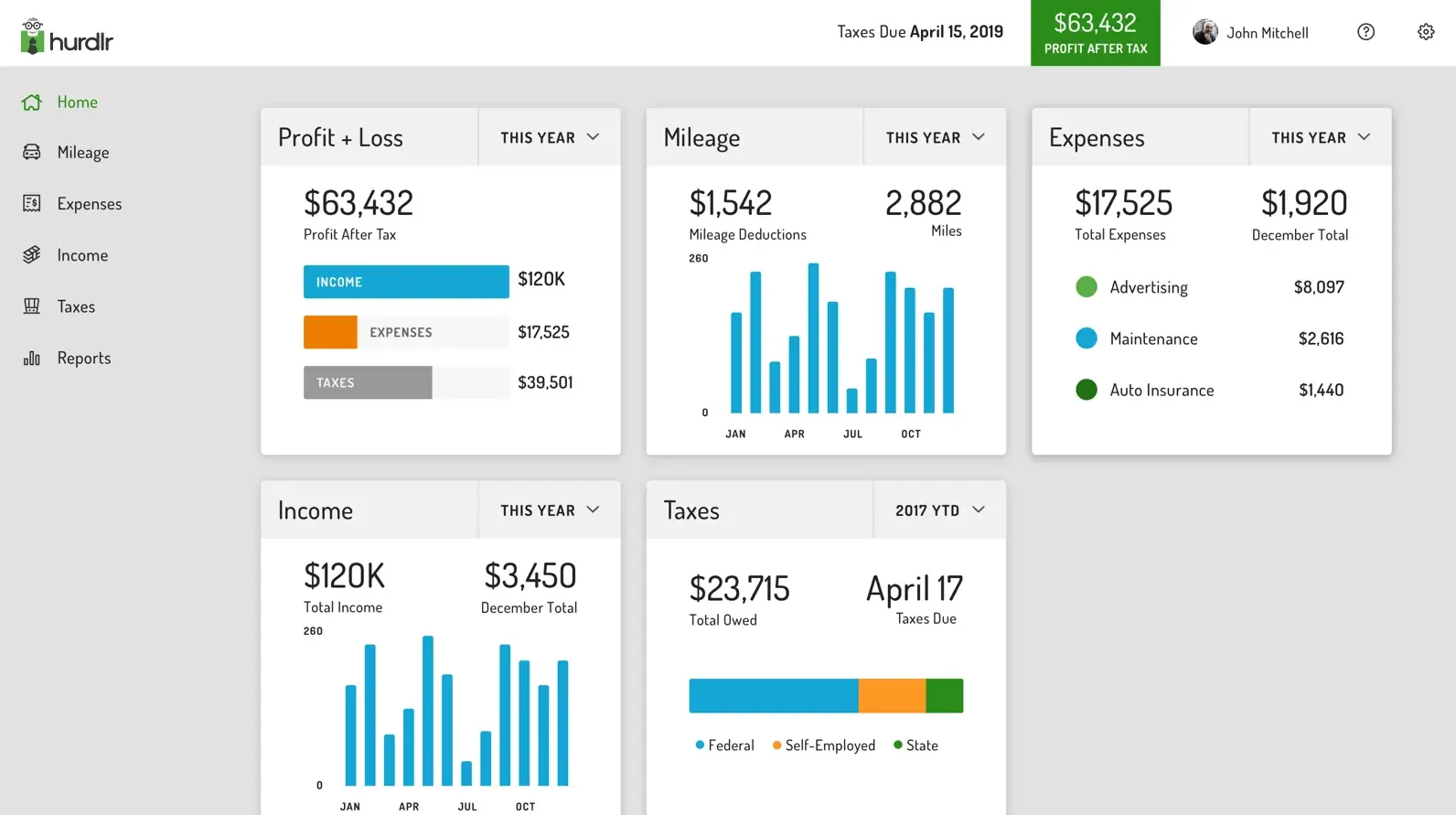
Task: Open Expenses card THIS YEAR dropdown
Action: (x=1321, y=137)
